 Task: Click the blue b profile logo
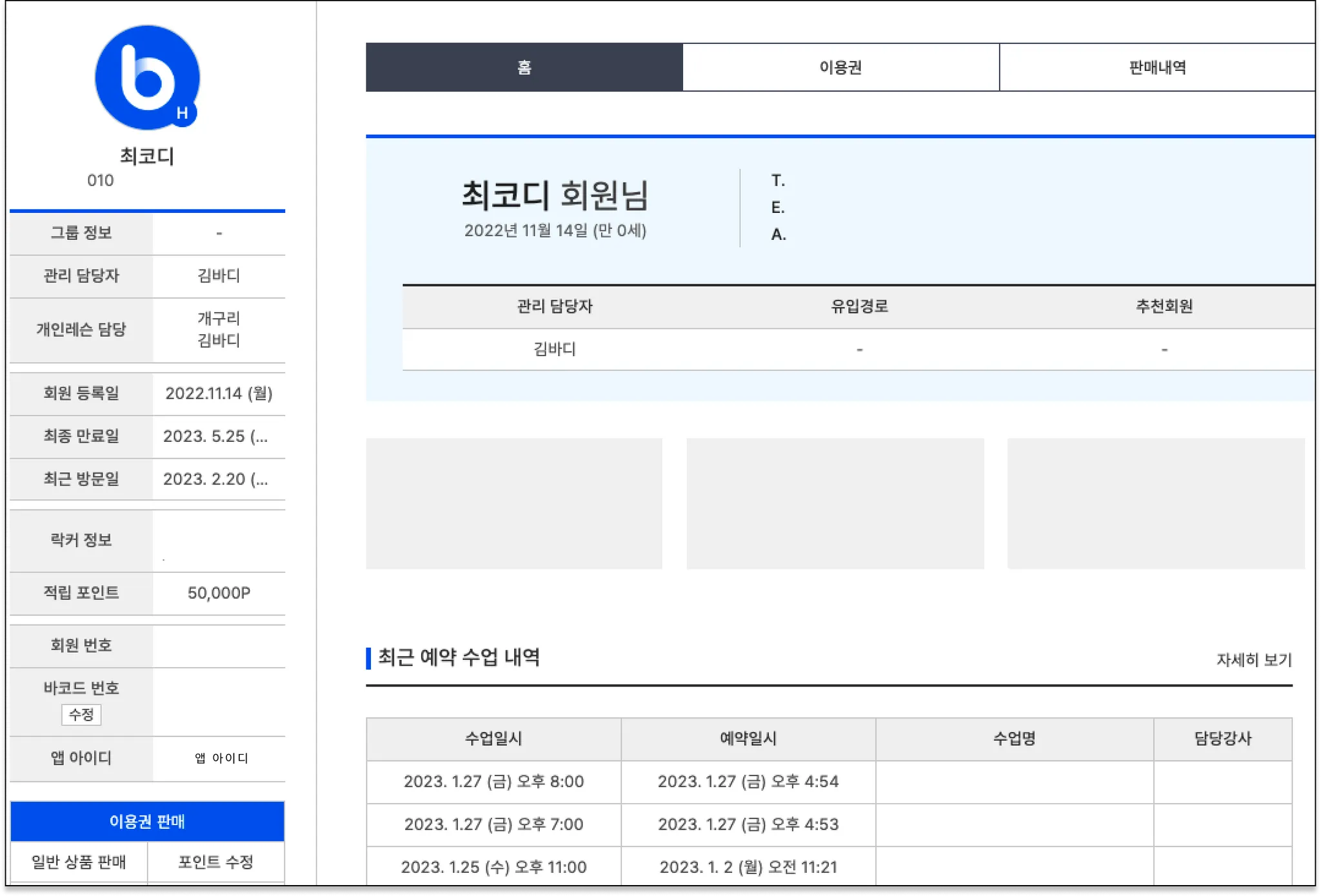(146, 77)
